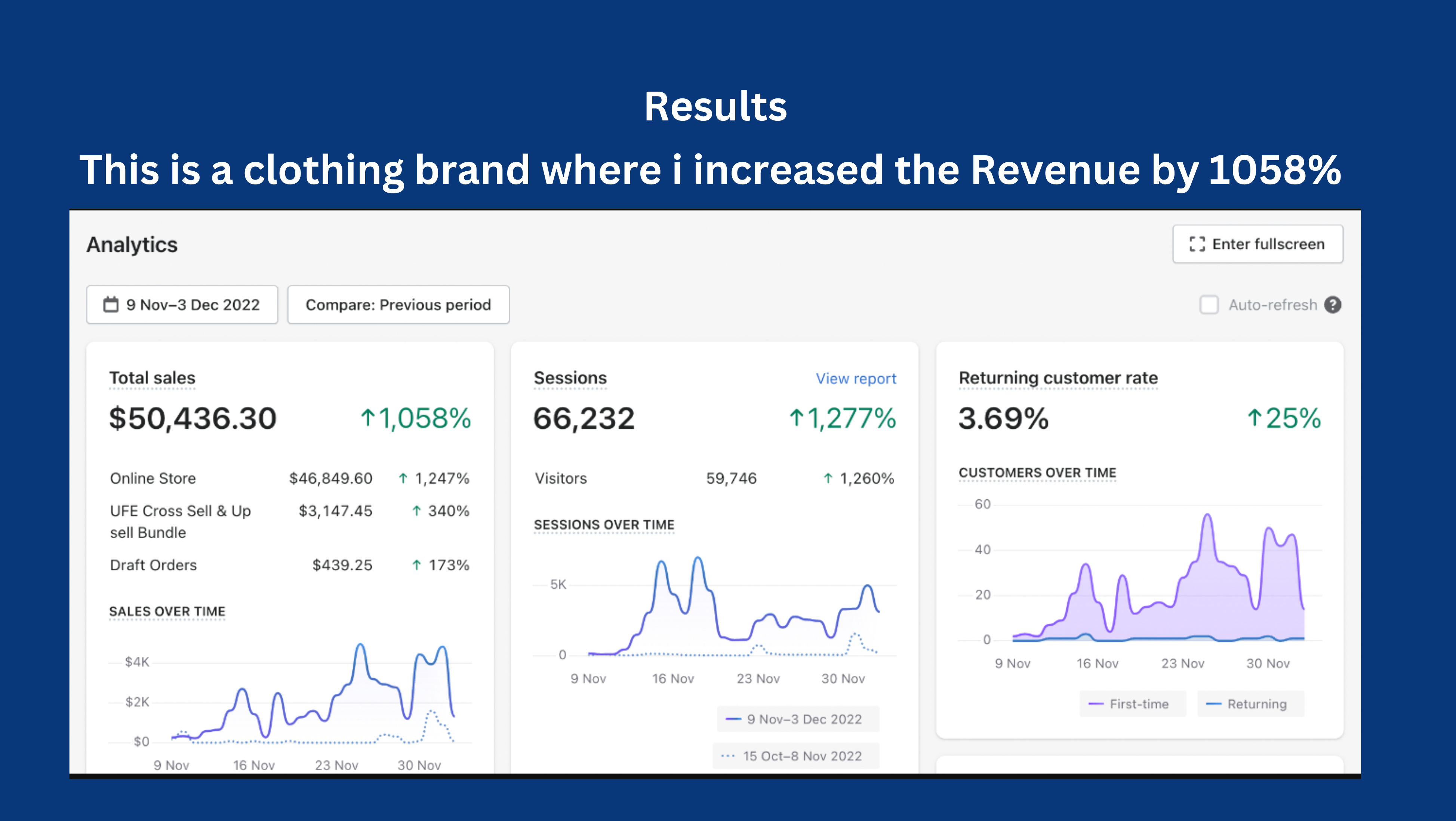1456x821 pixels.
Task: Click the Enter fullscreen button
Action: tap(1258, 244)
